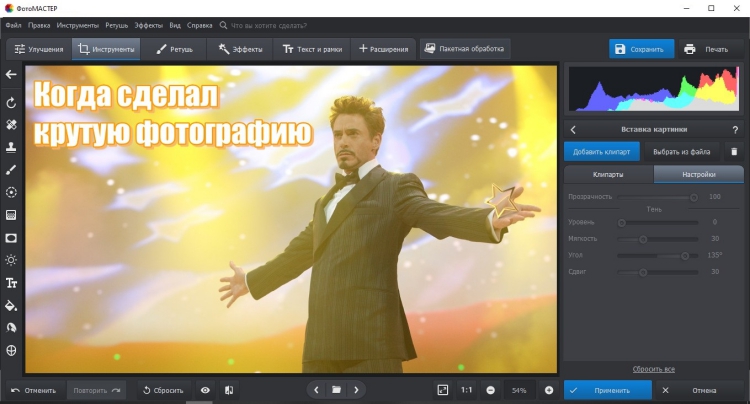Click Сбросить reset button
Image resolution: width=750 pixels, height=404 pixels.
tap(163, 390)
